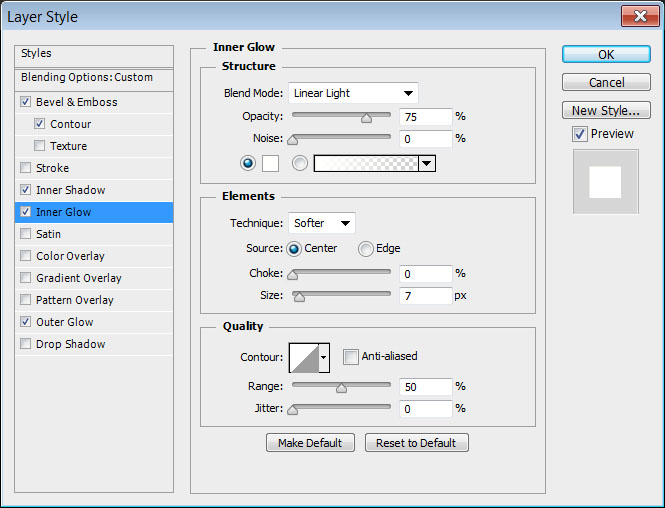
Task: Open Blending Options: Custom section
Action: click(x=87, y=77)
